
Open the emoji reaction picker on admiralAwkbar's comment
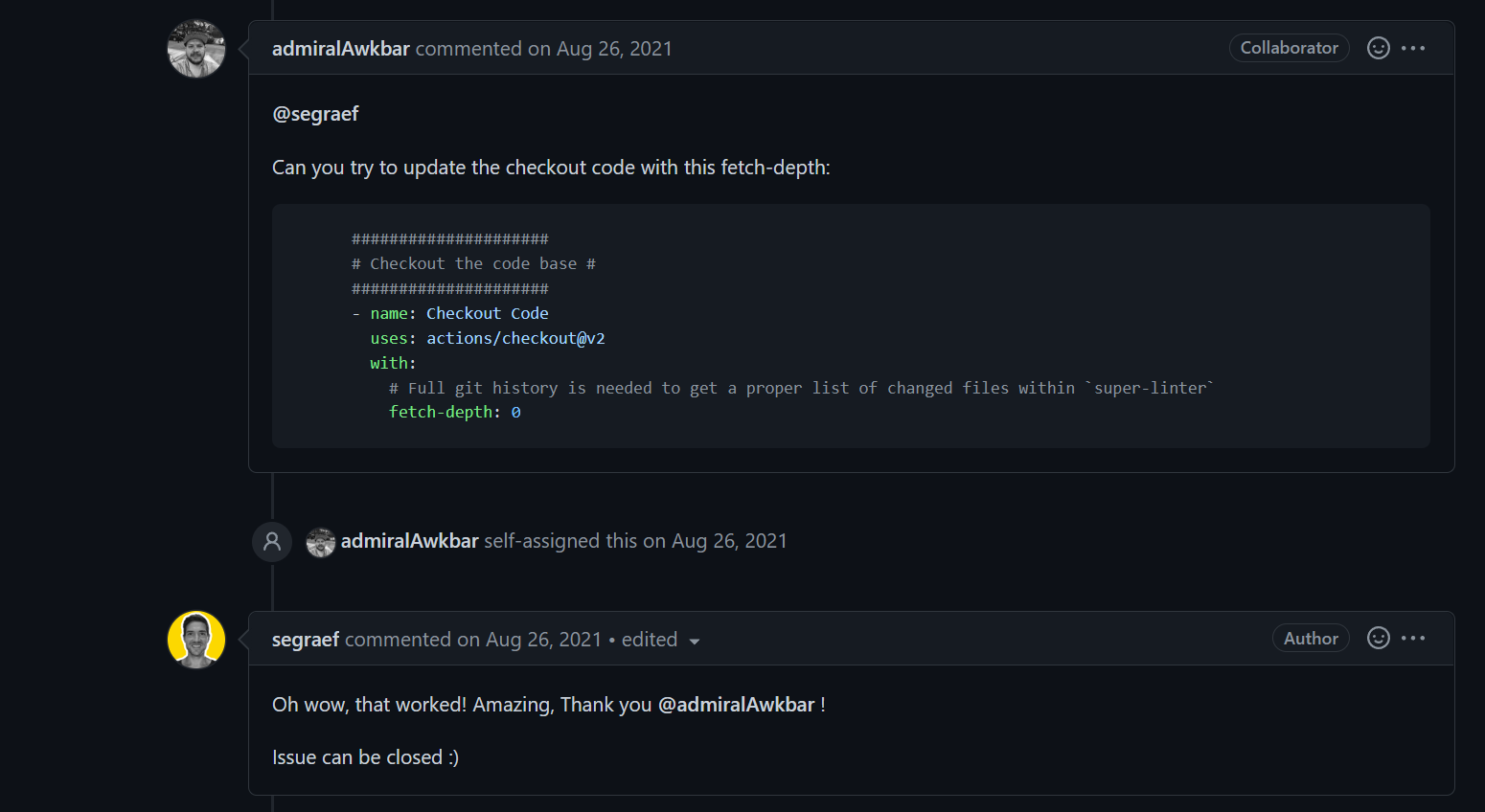1378,47
